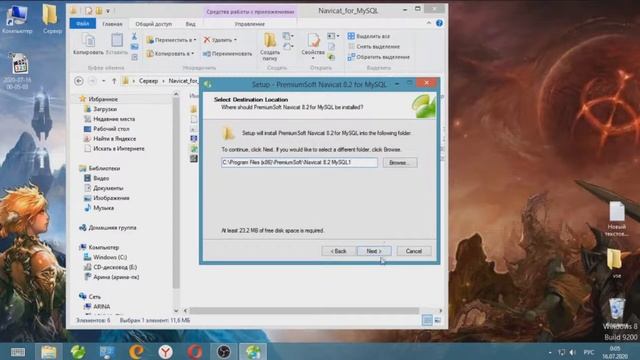Image resolution: width=640 pixels, height=360 pixels.
Task: Open the Общий доступ ribbon tab
Action: (153, 24)
